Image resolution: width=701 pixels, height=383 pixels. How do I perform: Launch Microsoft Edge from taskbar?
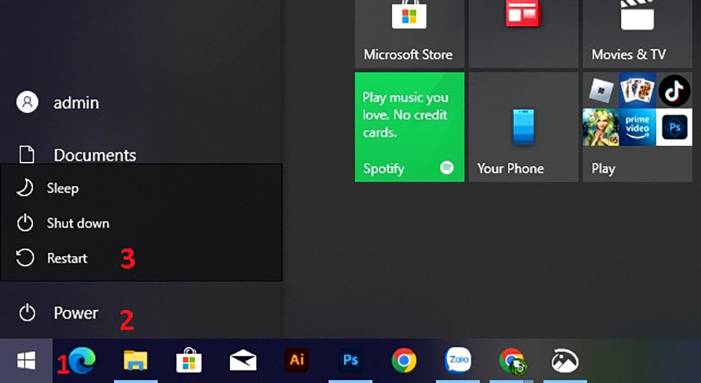82,360
